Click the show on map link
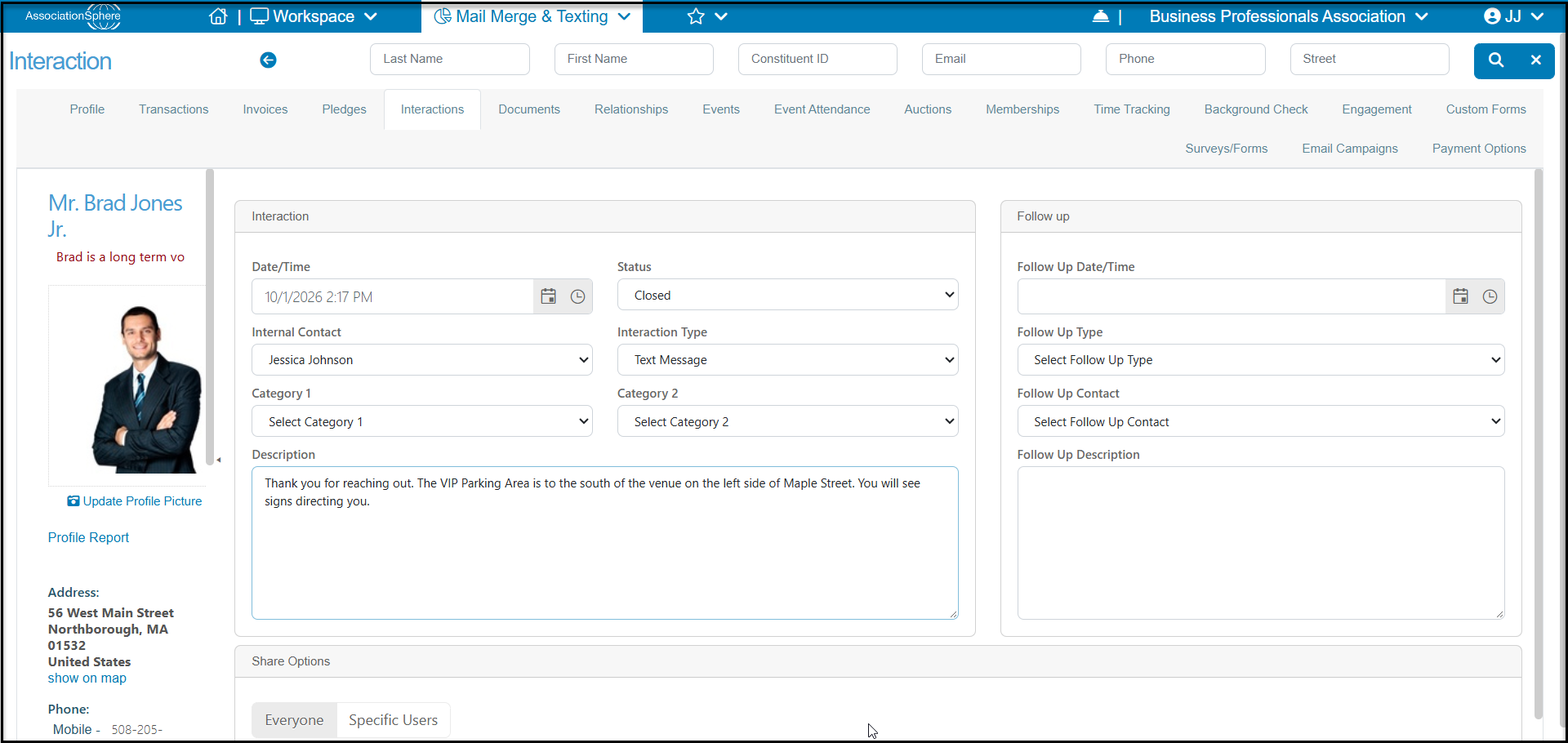The image size is (1568, 743). click(x=87, y=678)
